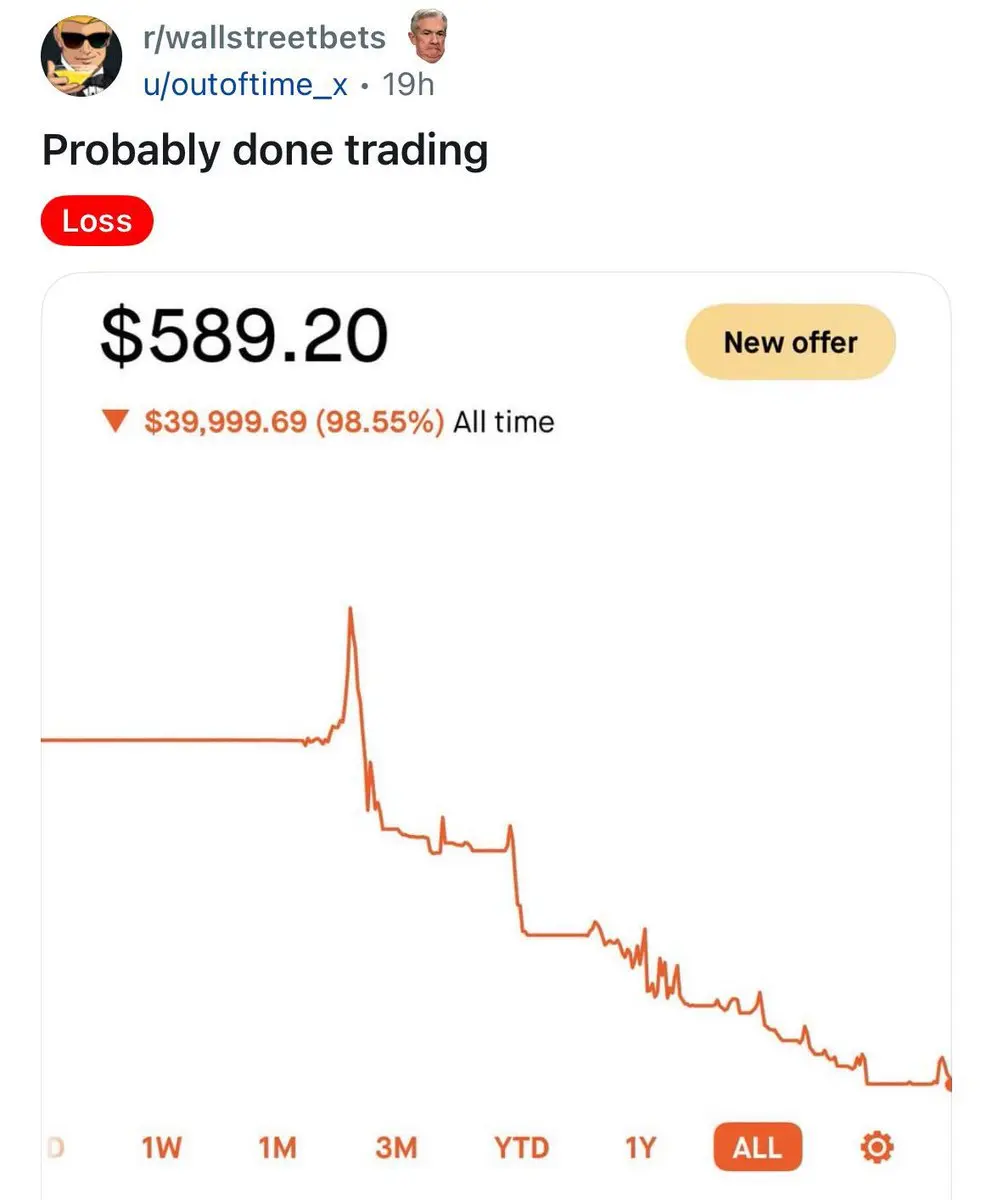Show the YTD chart range

pos(521,1147)
